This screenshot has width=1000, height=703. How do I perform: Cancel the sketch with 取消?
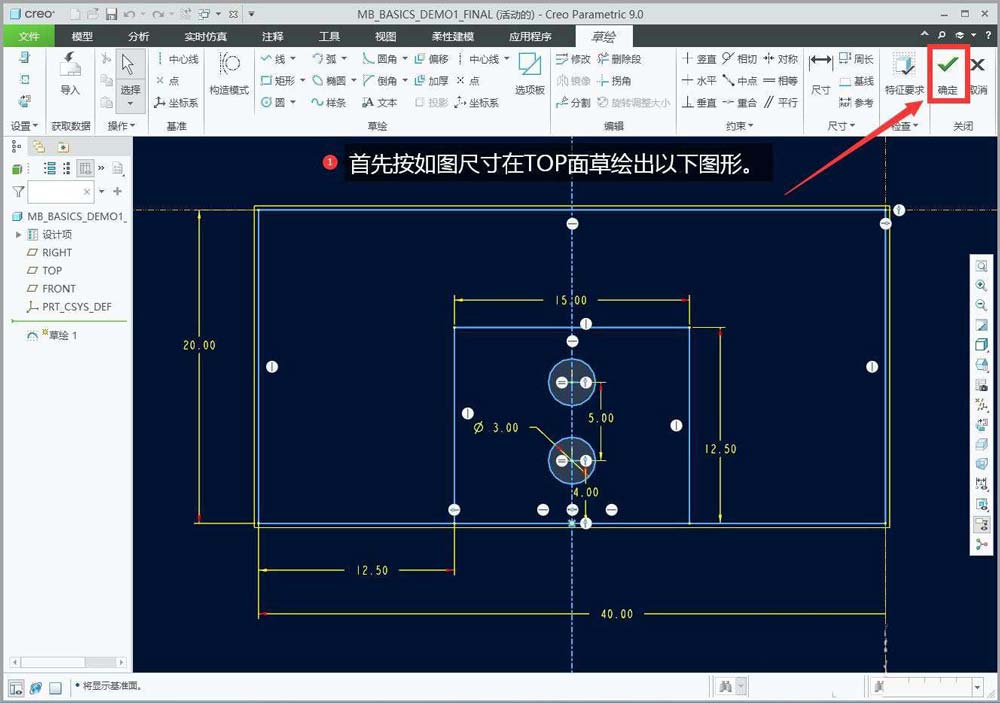click(978, 73)
